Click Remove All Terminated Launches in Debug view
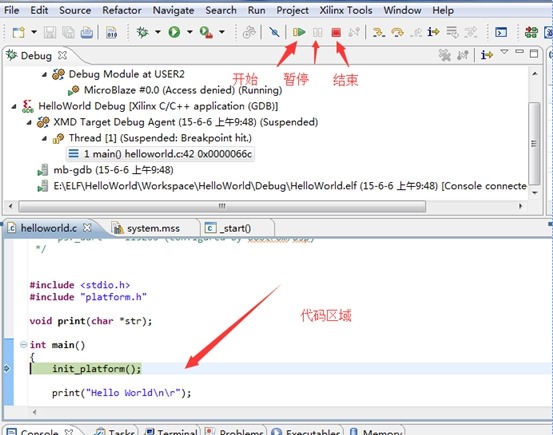 pyautogui.click(x=445, y=55)
